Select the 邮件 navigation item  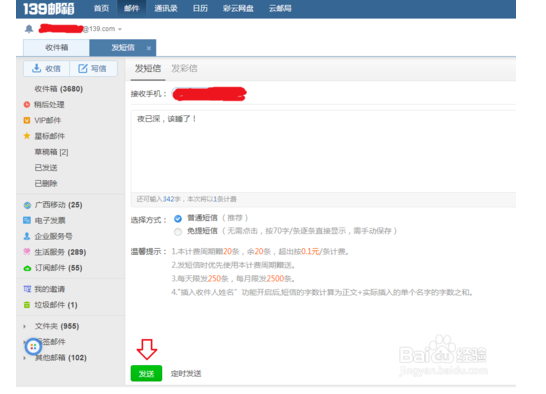pyautogui.click(x=132, y=8)
